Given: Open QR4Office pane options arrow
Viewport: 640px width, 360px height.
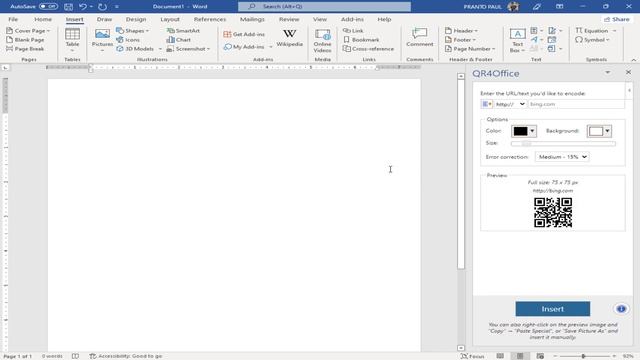Looking at the screenshot, I should tap(608, 72).
